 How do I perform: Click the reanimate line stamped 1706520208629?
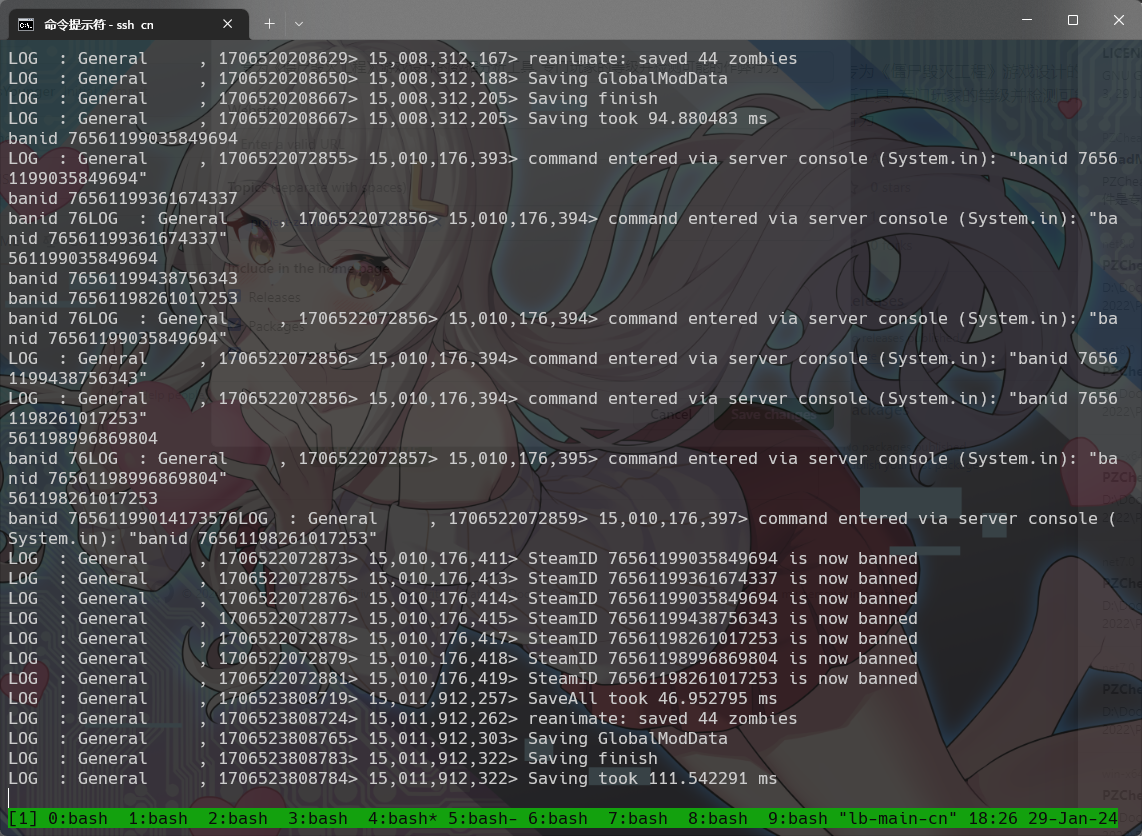point(403,58)
